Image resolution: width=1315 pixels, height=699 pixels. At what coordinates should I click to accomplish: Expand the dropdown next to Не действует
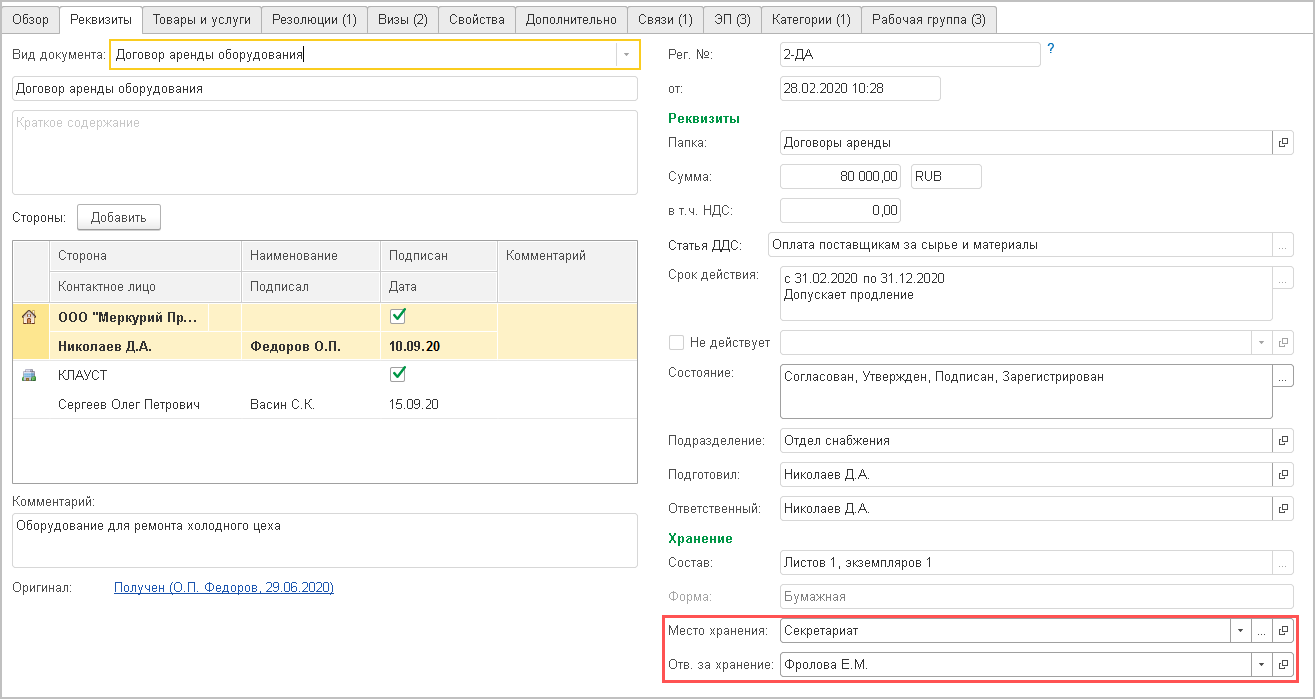pyautogui.click(x=1262, y=343)
